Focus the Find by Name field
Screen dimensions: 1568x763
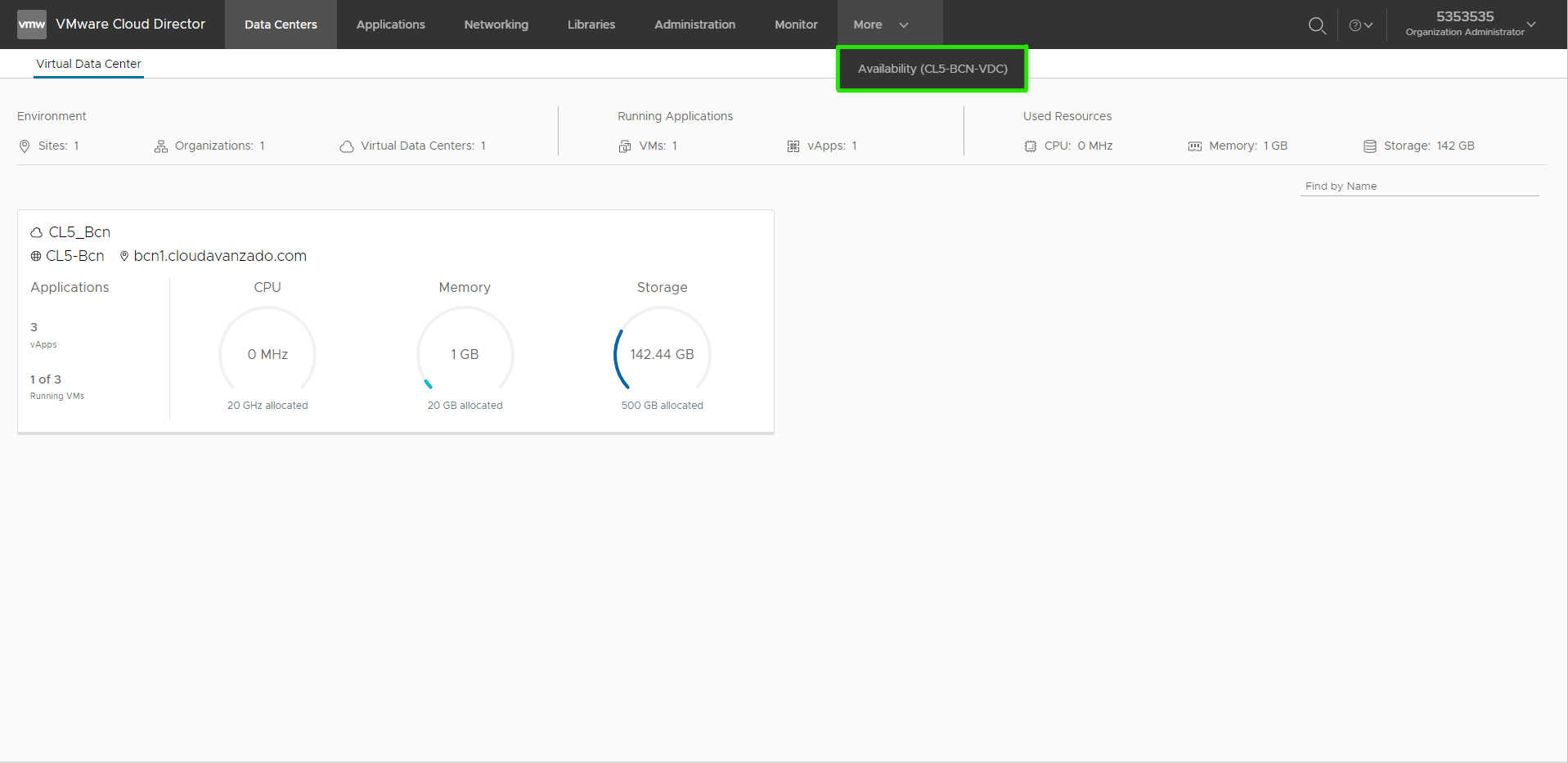pos(1420,186)
